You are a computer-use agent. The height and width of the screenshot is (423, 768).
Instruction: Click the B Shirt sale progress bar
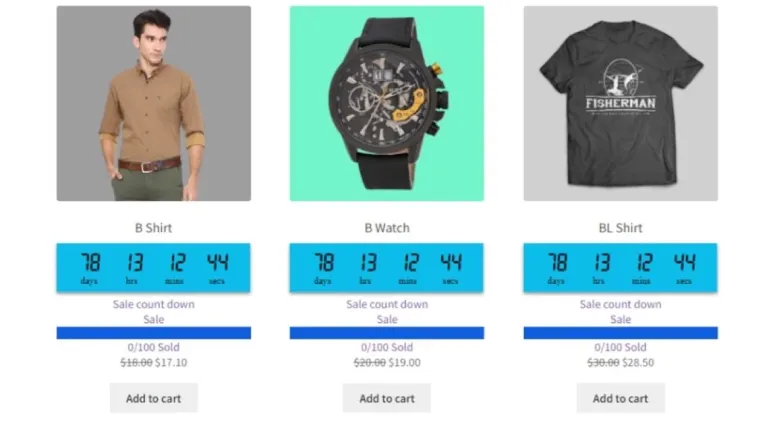(x=154, y=333)
